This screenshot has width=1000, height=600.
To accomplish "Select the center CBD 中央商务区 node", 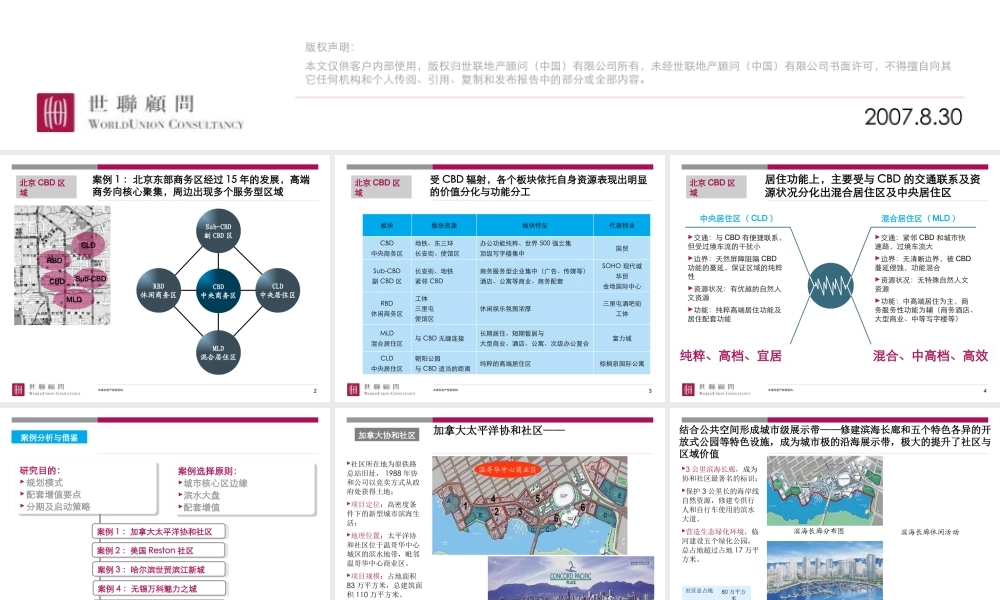I will click(x=218, y=291).
